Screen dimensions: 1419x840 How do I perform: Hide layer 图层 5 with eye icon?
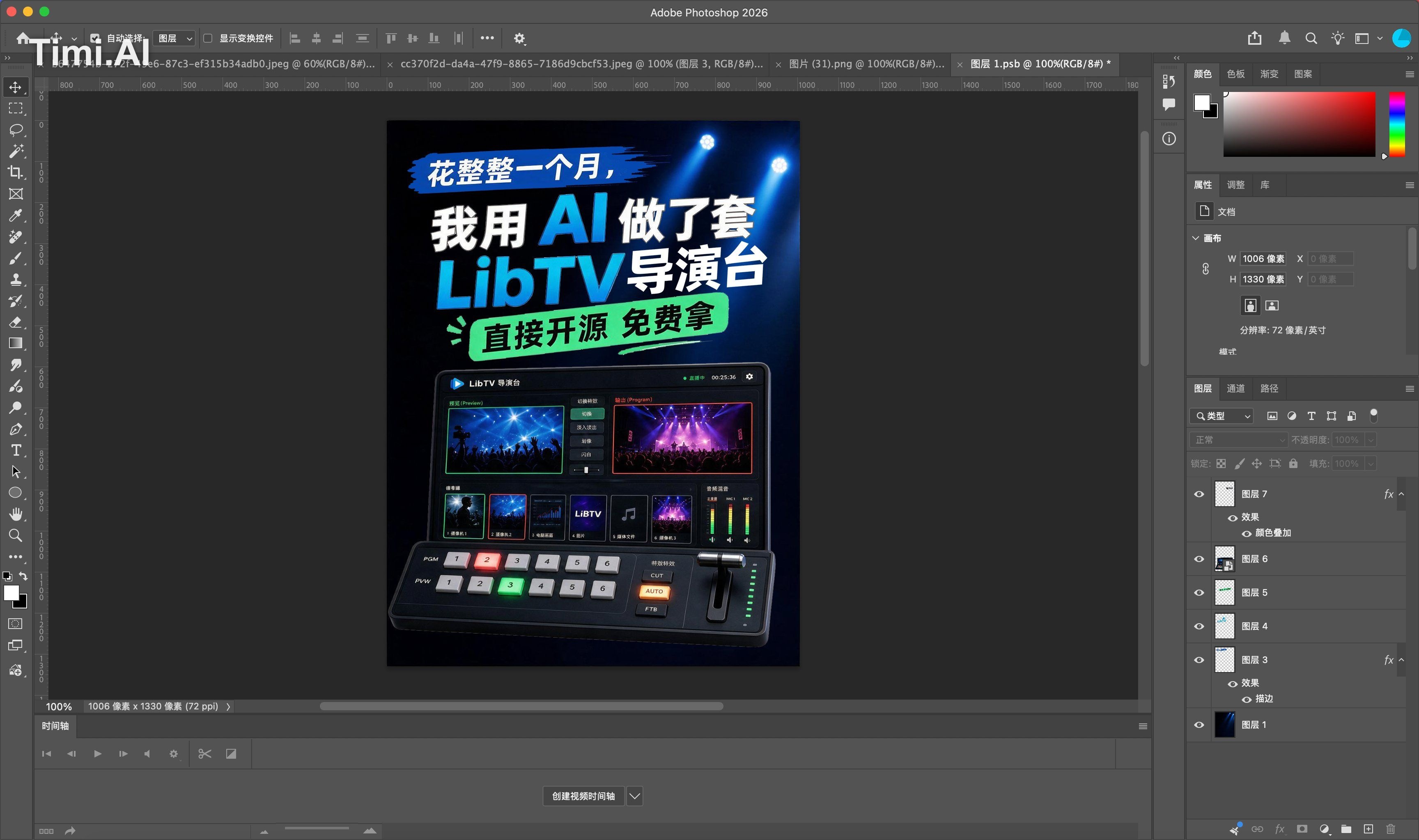1199,593
